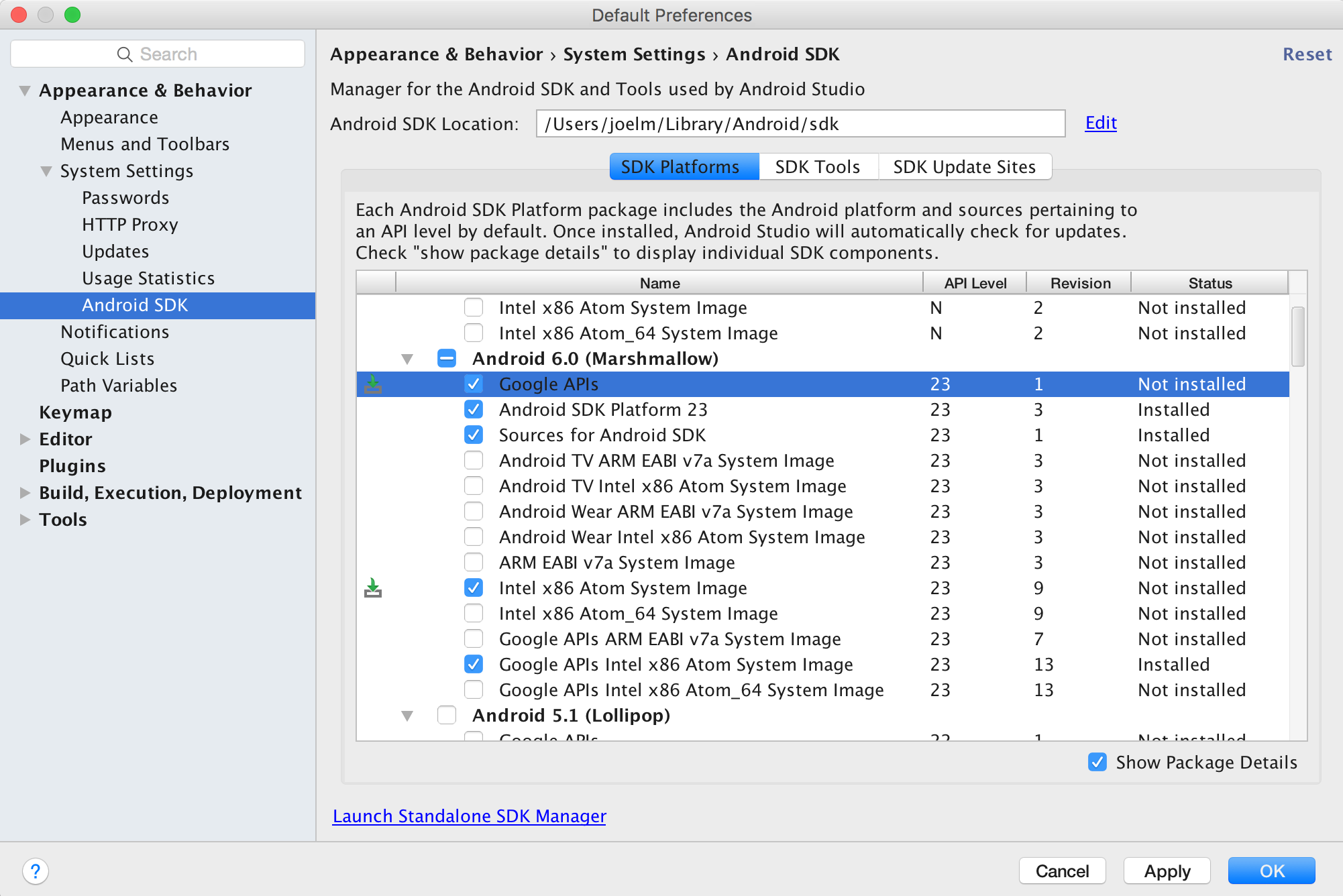Collapse the Android 6.0 Marshmallow section
This screenshot has width=1343, height=896.
[x=407, y=358]
